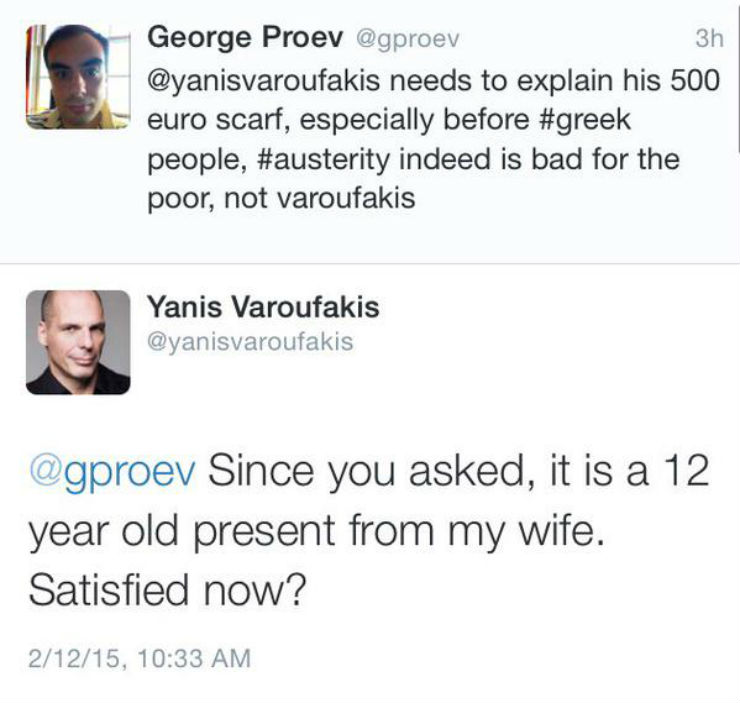
Task: Click the George Proev display name
Action: (x=243, y=41)
